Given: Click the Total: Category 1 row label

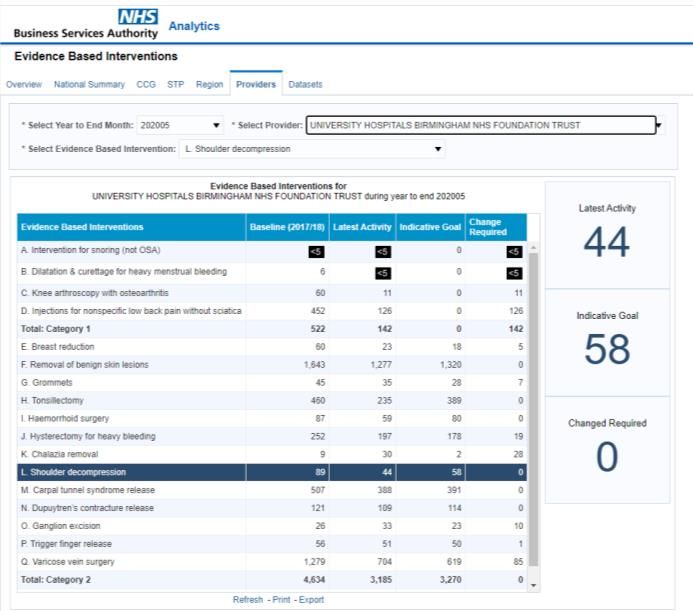Looking at the screenshot, I should [55, 329].
